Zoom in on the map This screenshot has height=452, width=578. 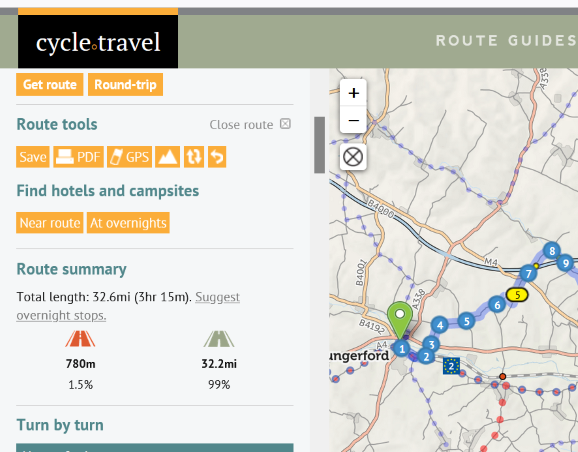tap(353, 93)
